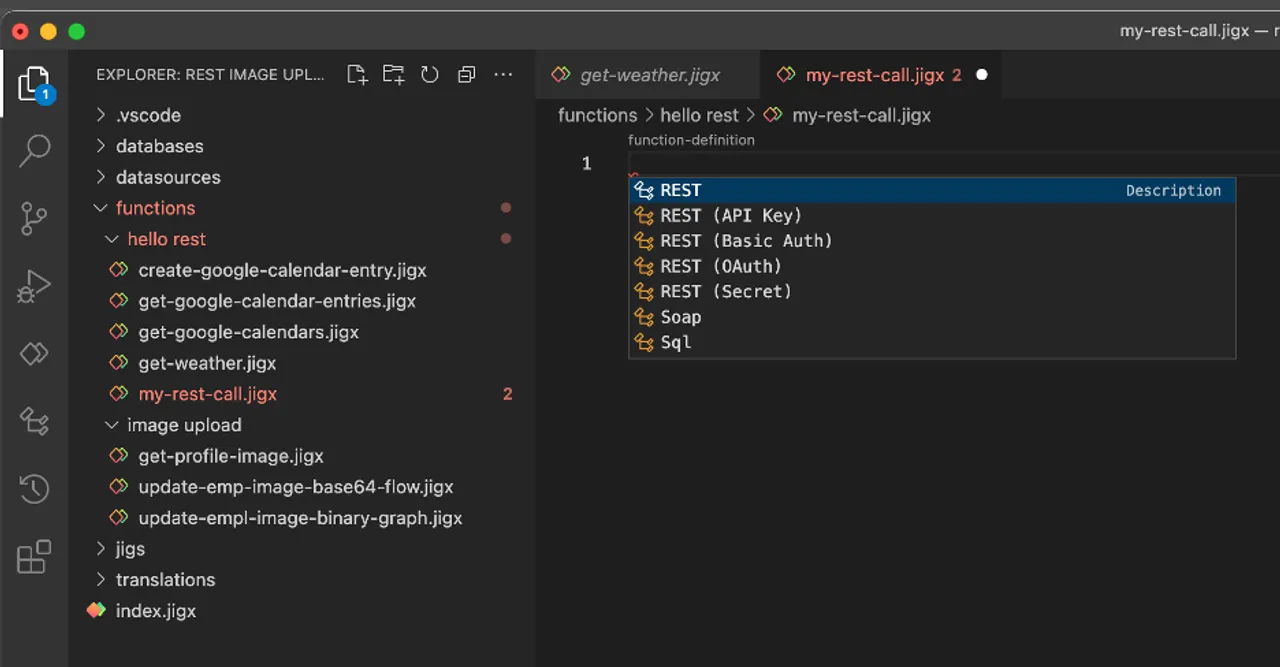Open the Explorer view icon
1280x667 pixels.
pos(34,83)
